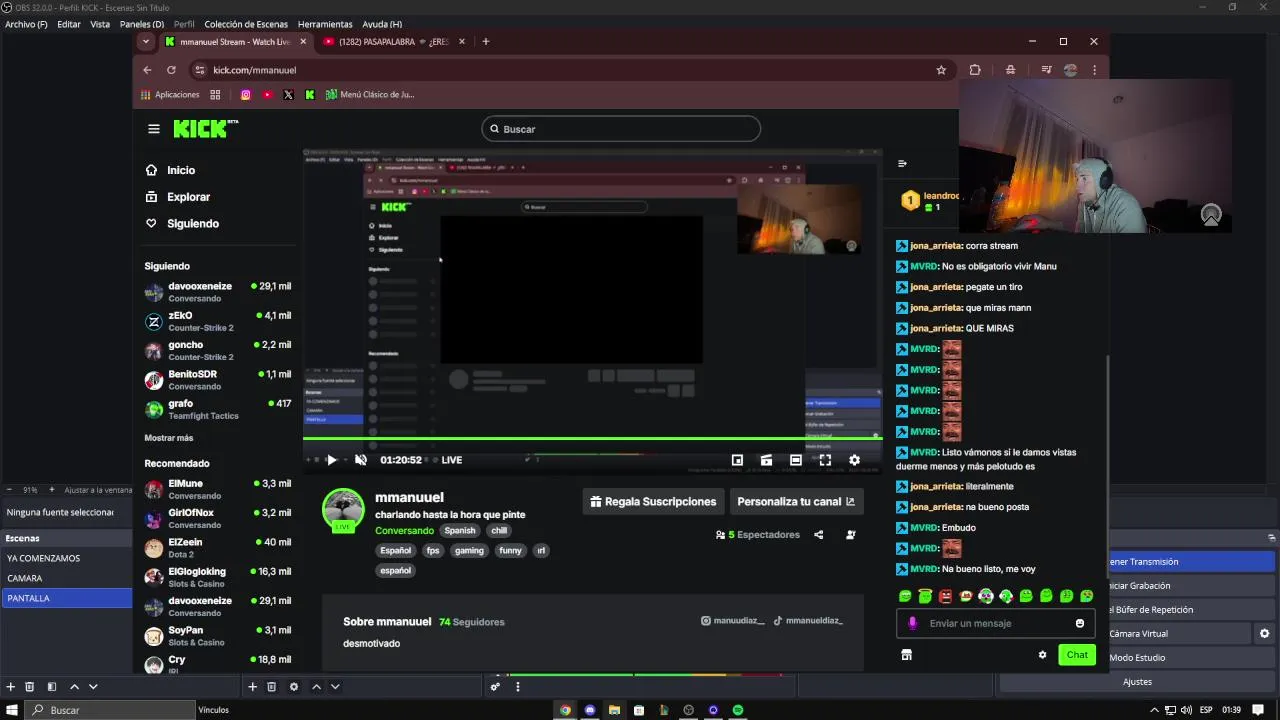The image size is (1280, 720).
Task: Open ElMune recommended channel
Action: [218, 489]
